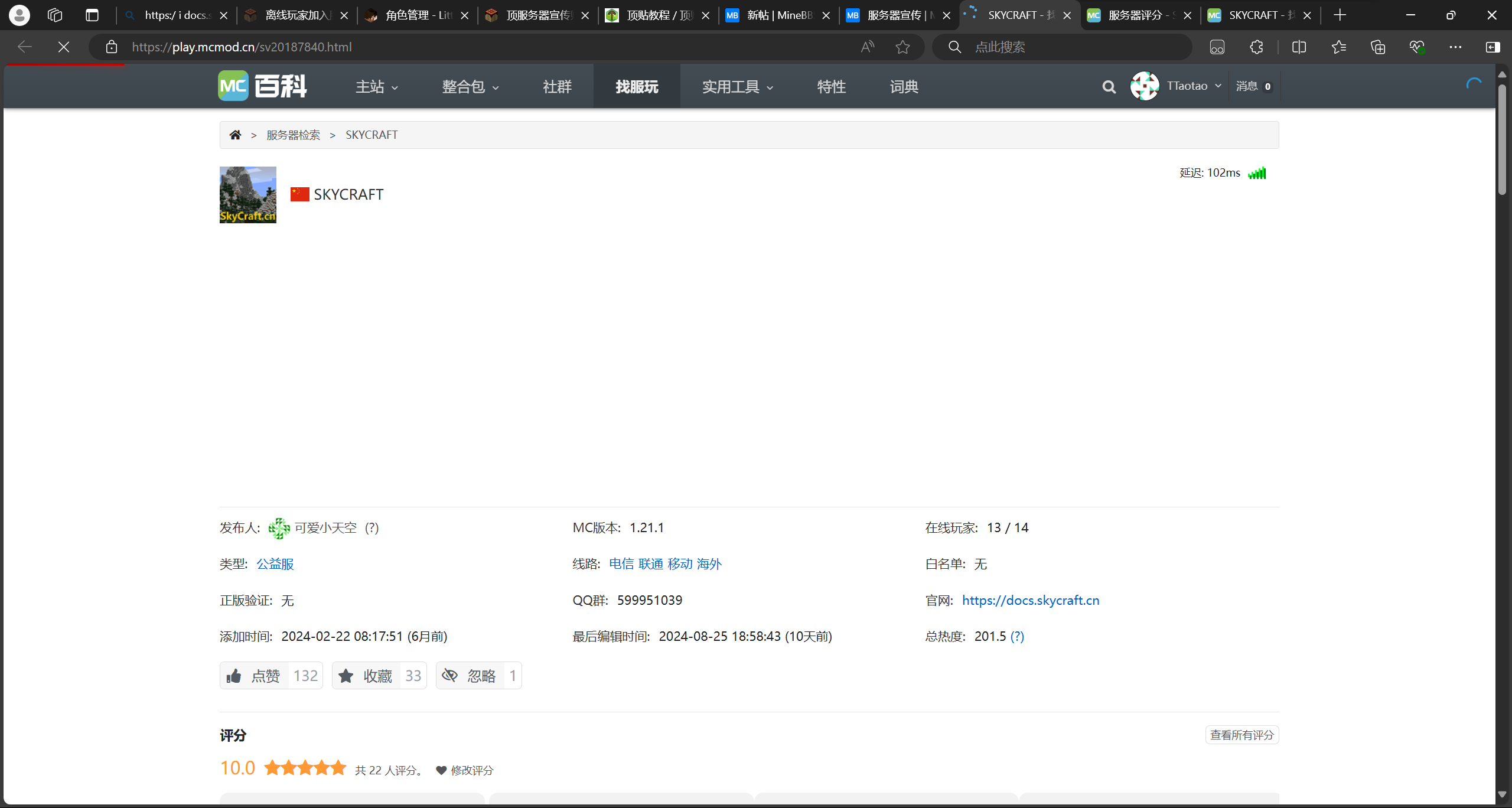Open the tab actions menu icon
This screenshot has height=808, width=1512.
[92, 15]
